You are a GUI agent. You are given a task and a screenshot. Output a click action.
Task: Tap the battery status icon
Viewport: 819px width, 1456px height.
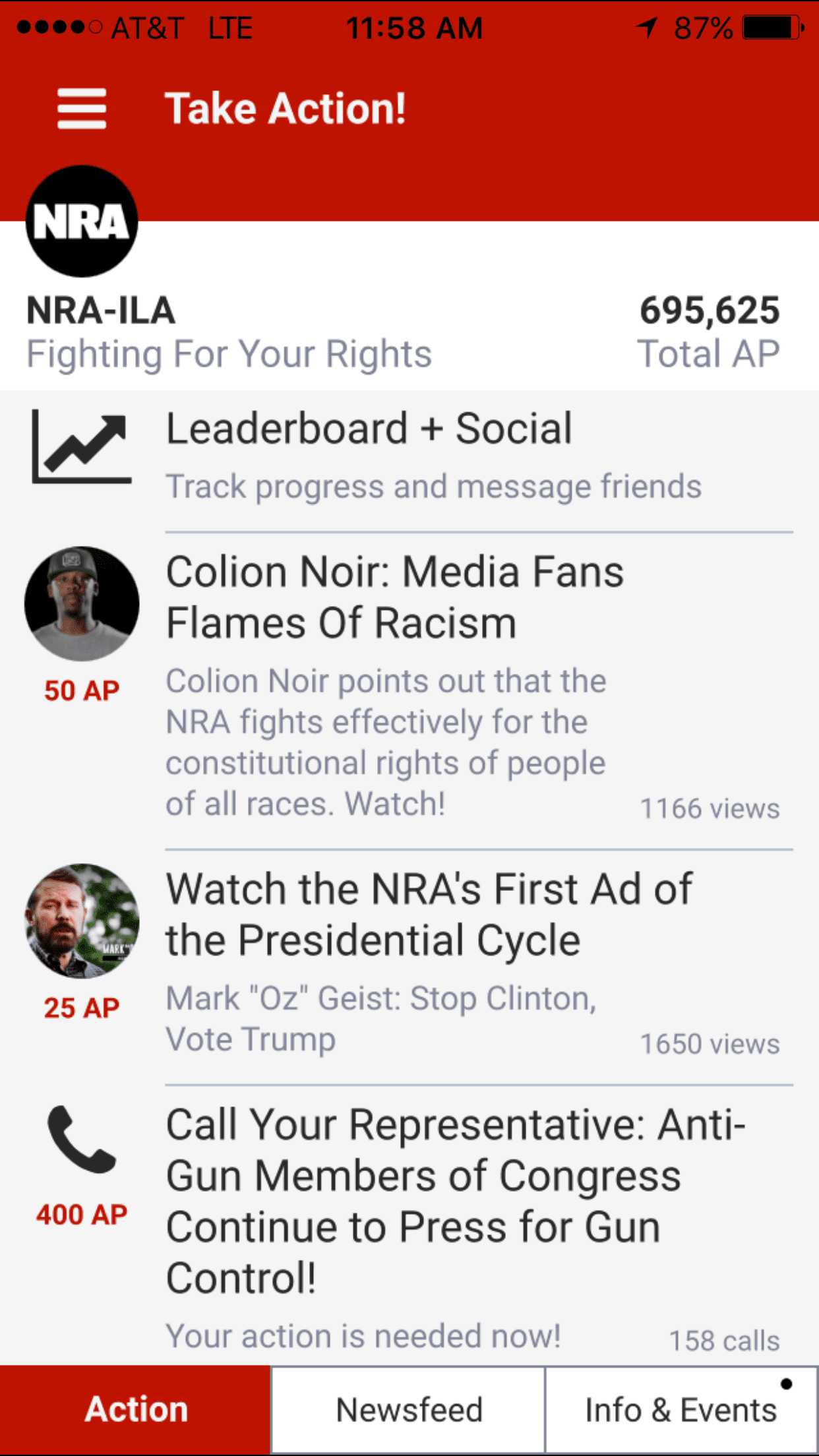pyautogui.click(x=772, y=28)
